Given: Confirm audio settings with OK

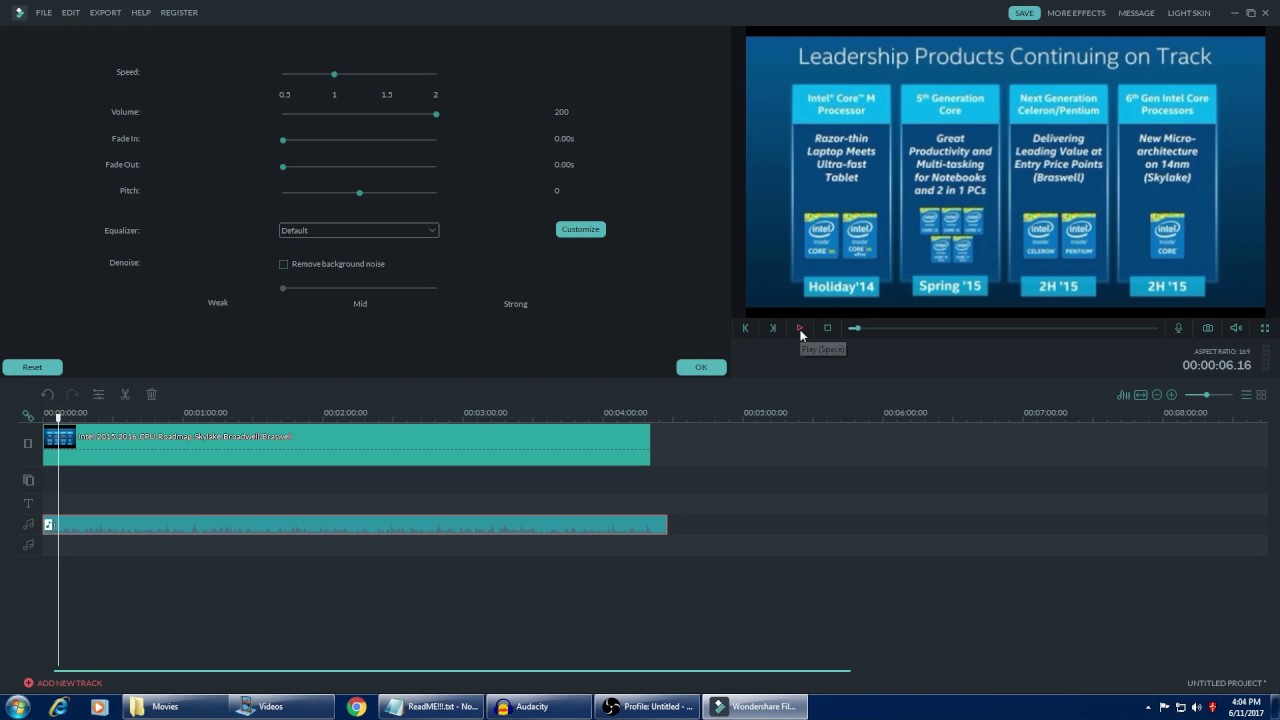Looking at the screenshot, I should coord(701,367).
